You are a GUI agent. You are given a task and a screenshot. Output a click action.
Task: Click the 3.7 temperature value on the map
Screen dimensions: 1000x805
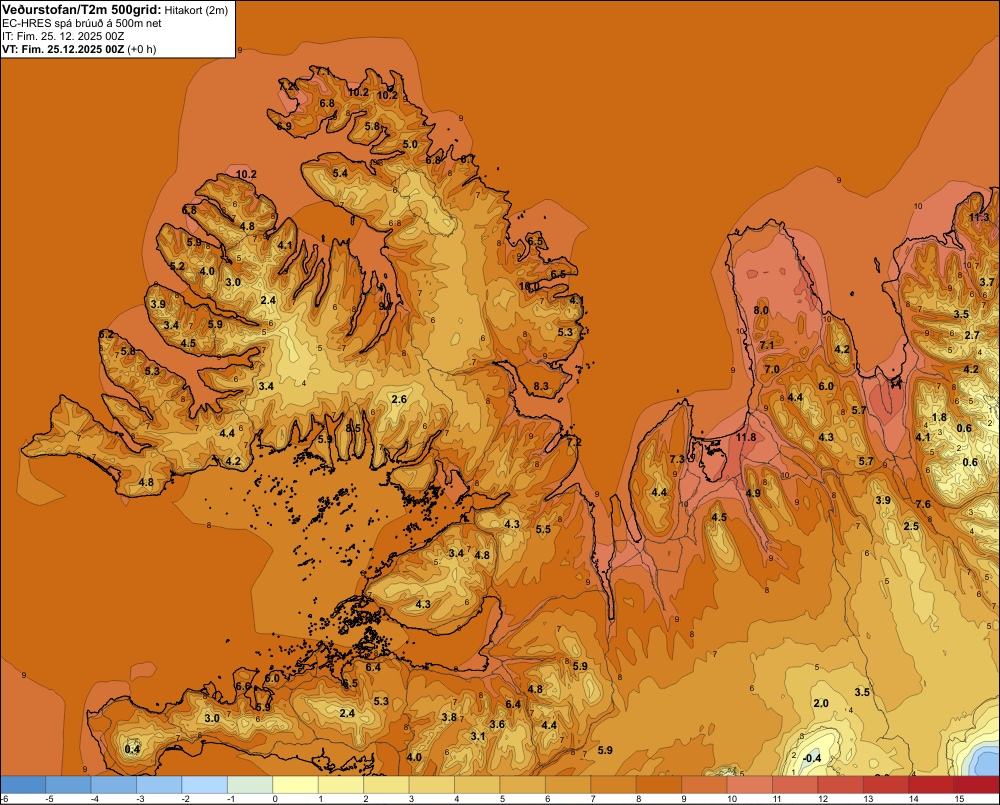click(987, 282)
